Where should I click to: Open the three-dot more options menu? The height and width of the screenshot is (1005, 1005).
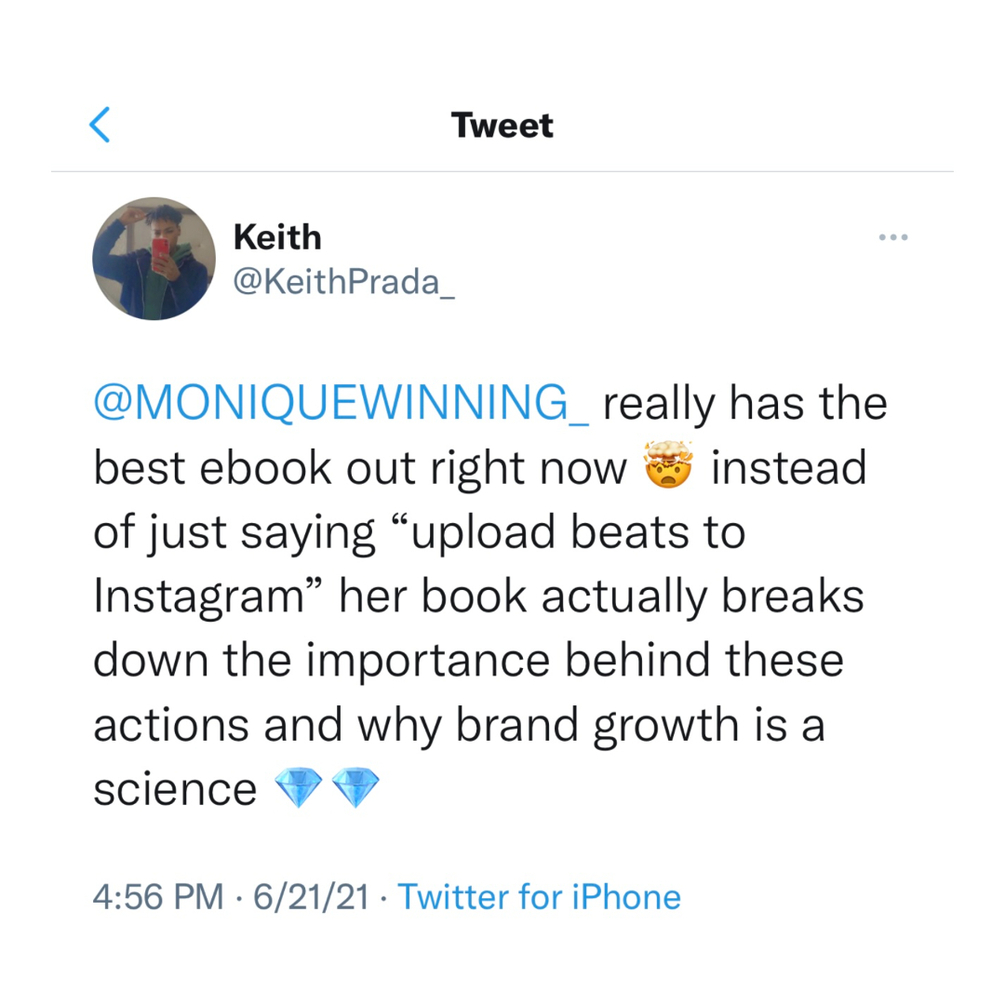893,238
